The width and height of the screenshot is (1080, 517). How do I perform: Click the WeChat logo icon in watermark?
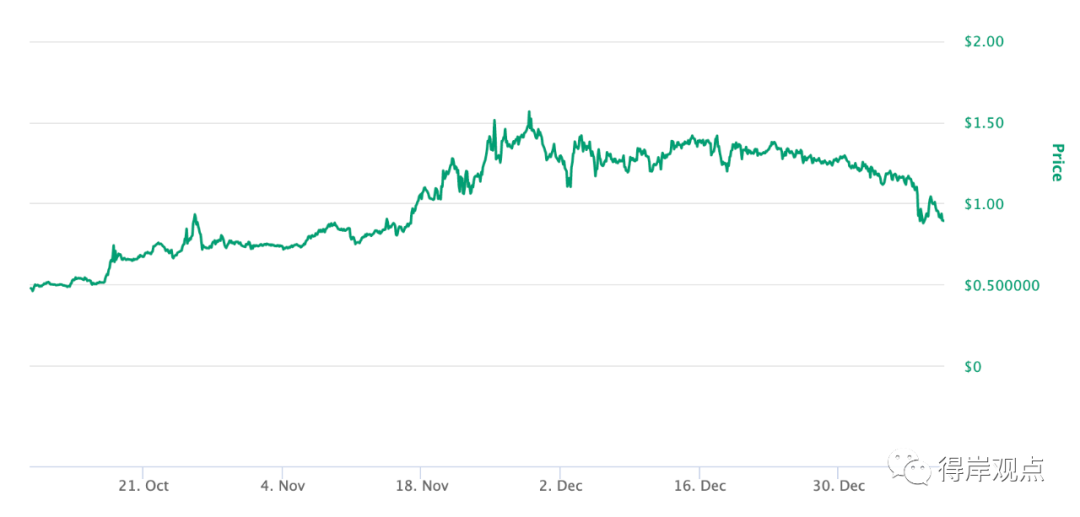(x=909, y=467)
